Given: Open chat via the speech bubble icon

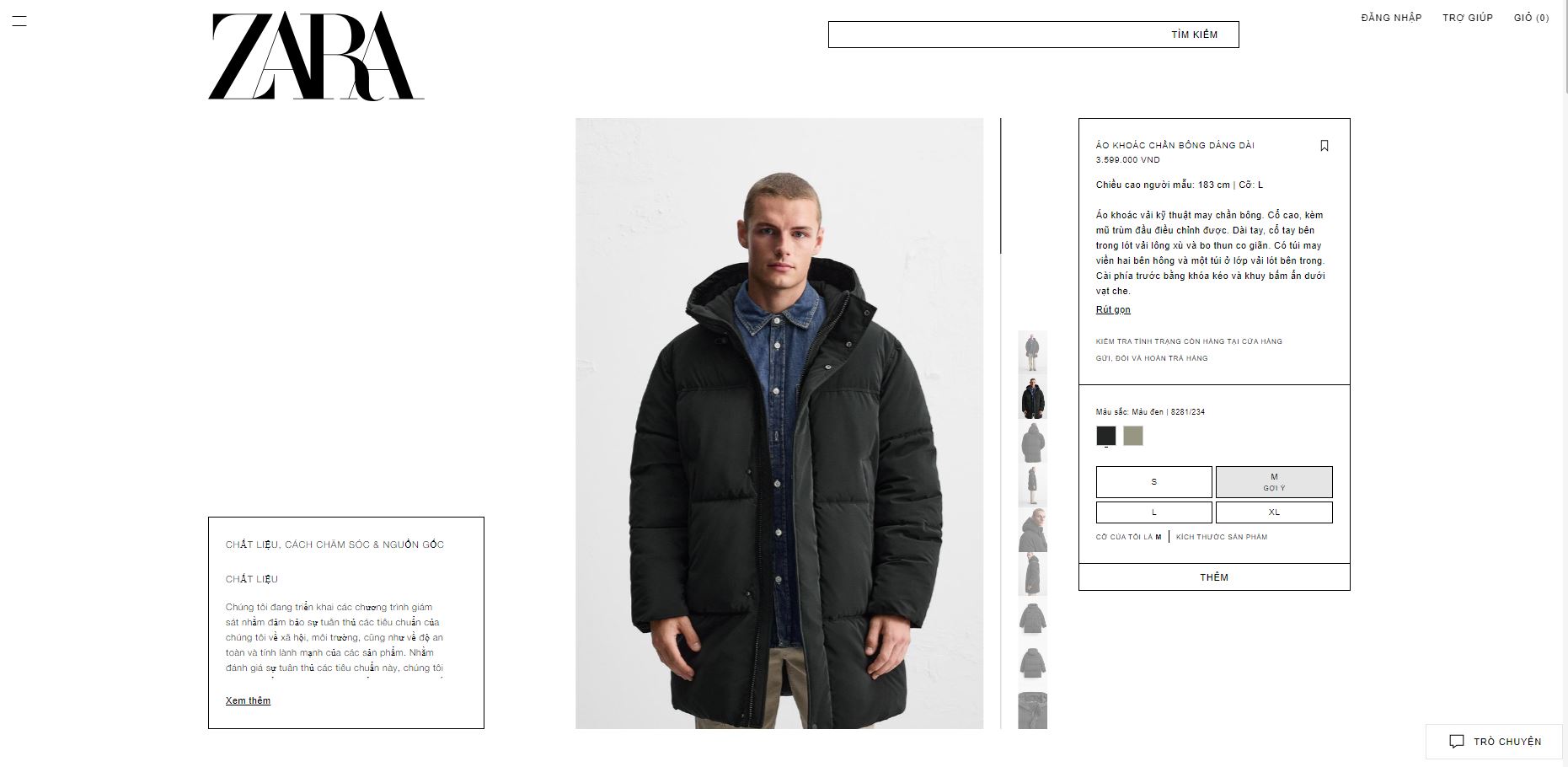Looking at the screenshot, I should point(1457,742).
